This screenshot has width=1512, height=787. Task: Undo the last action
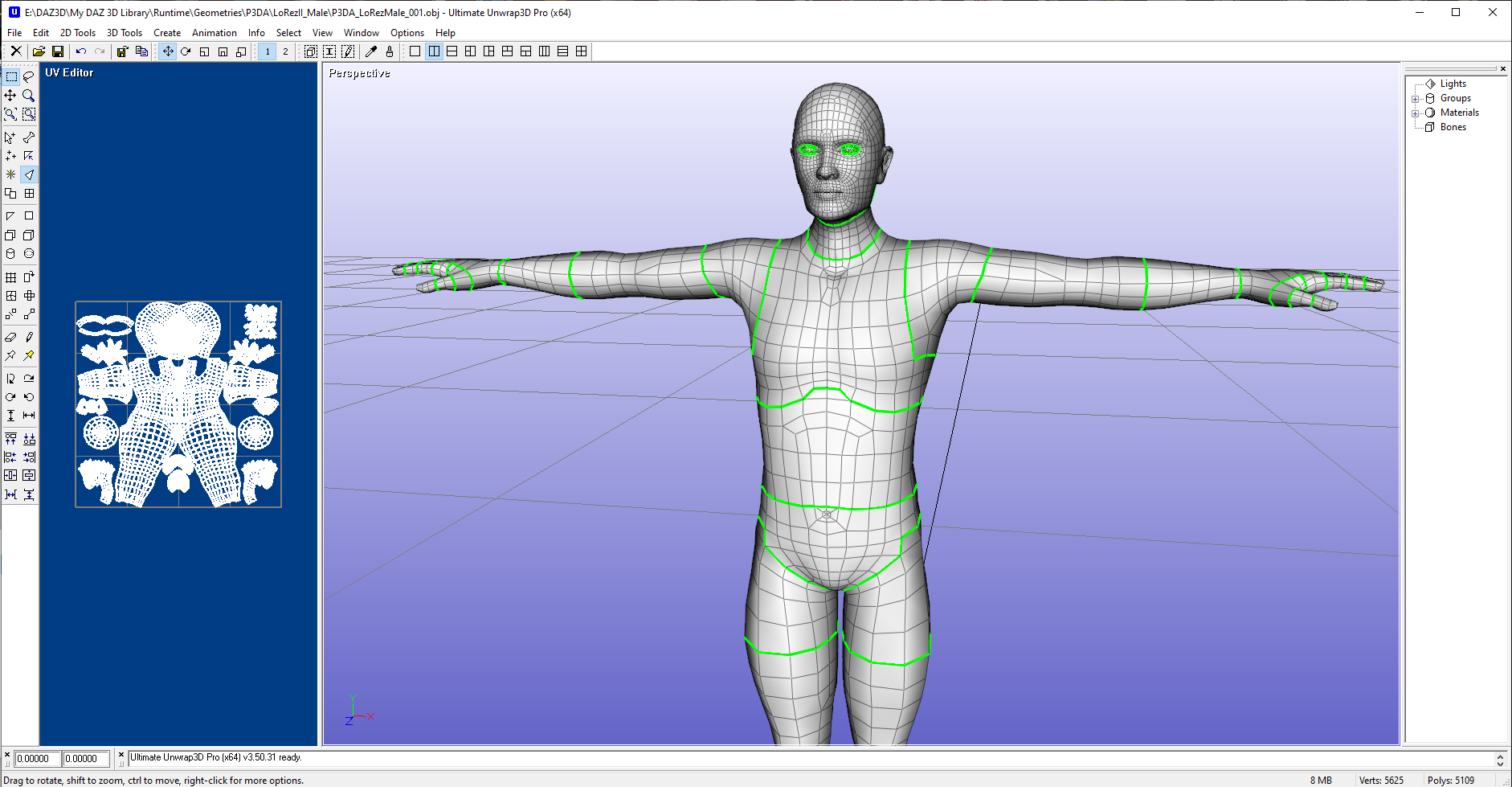click(x=81, y=51)
